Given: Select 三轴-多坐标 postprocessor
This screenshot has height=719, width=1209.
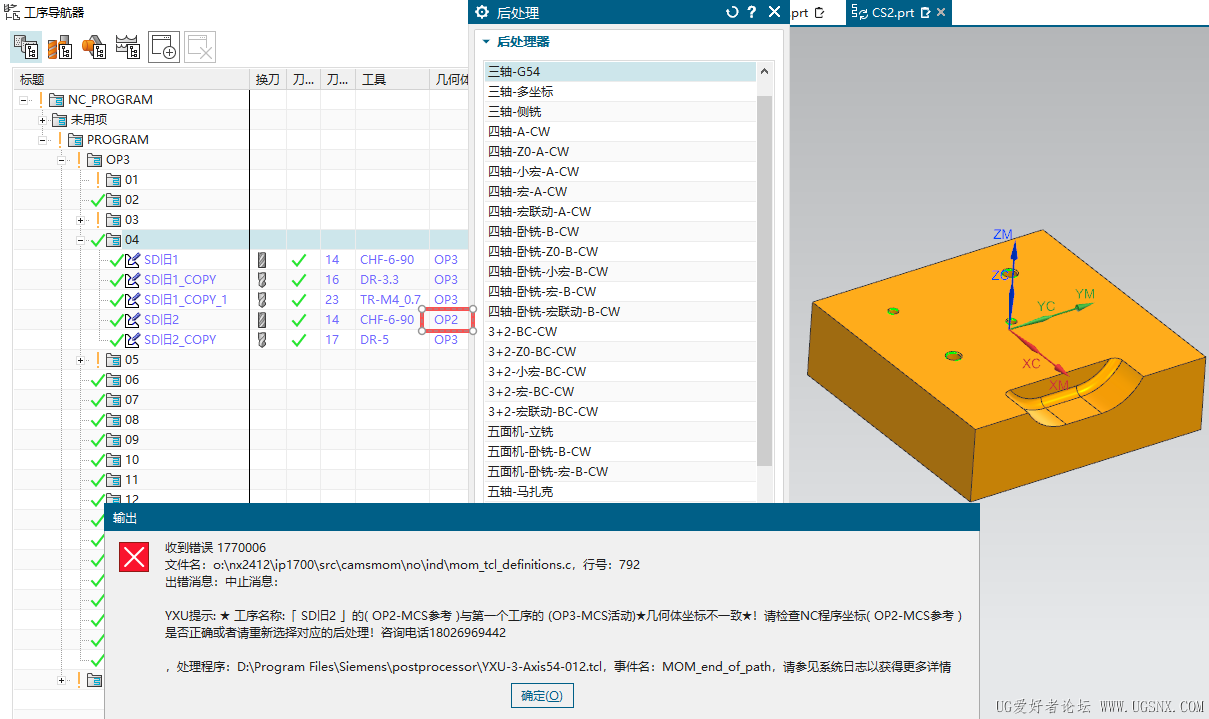Looking at the screenshot, I should pyautogui.click(x=620, y=92).
